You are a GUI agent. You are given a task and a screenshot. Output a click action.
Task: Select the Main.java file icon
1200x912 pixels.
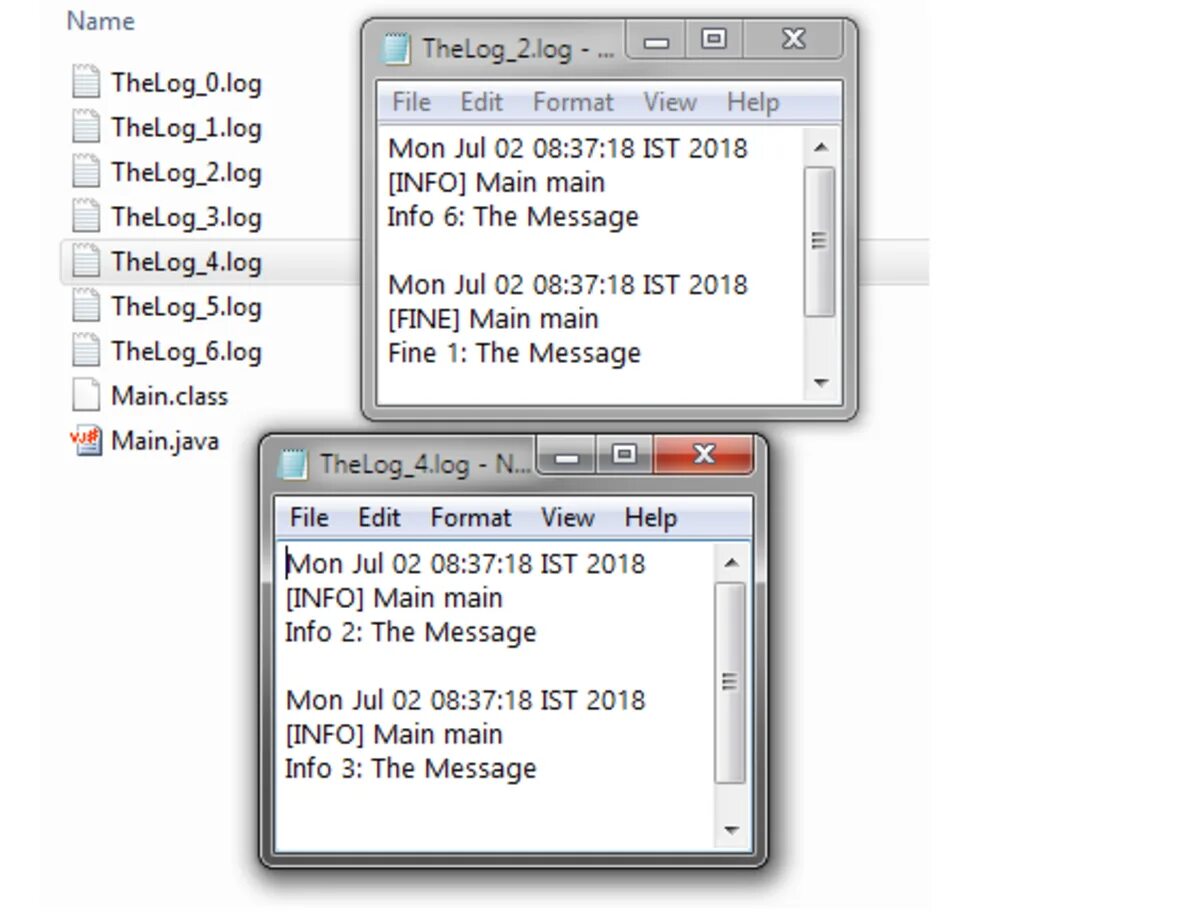click(x=86, y=440)
